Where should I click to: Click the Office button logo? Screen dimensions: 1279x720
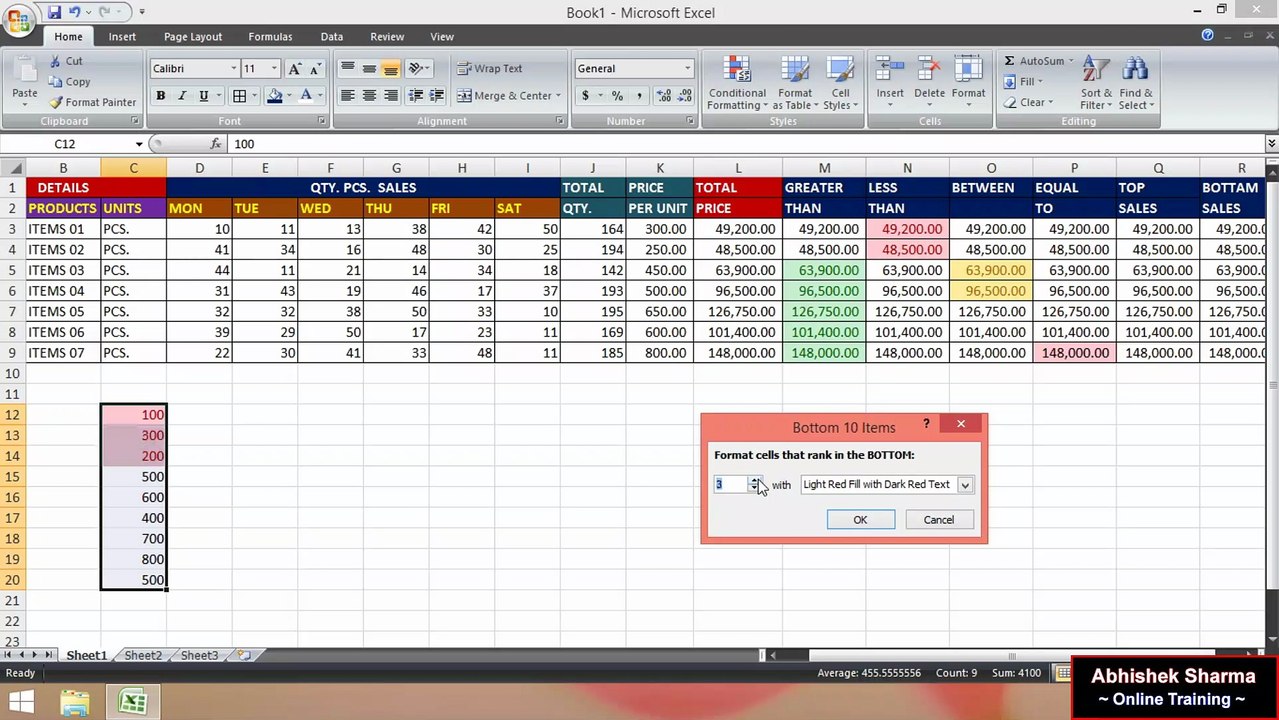tap(19, 21)
